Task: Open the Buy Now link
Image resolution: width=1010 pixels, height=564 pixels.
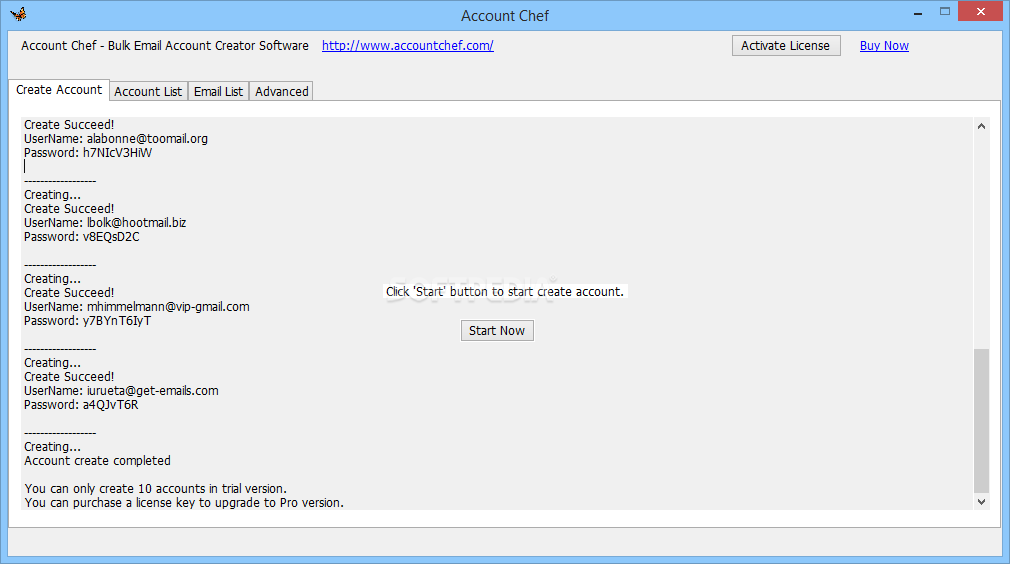Action: tap(884, 46)
